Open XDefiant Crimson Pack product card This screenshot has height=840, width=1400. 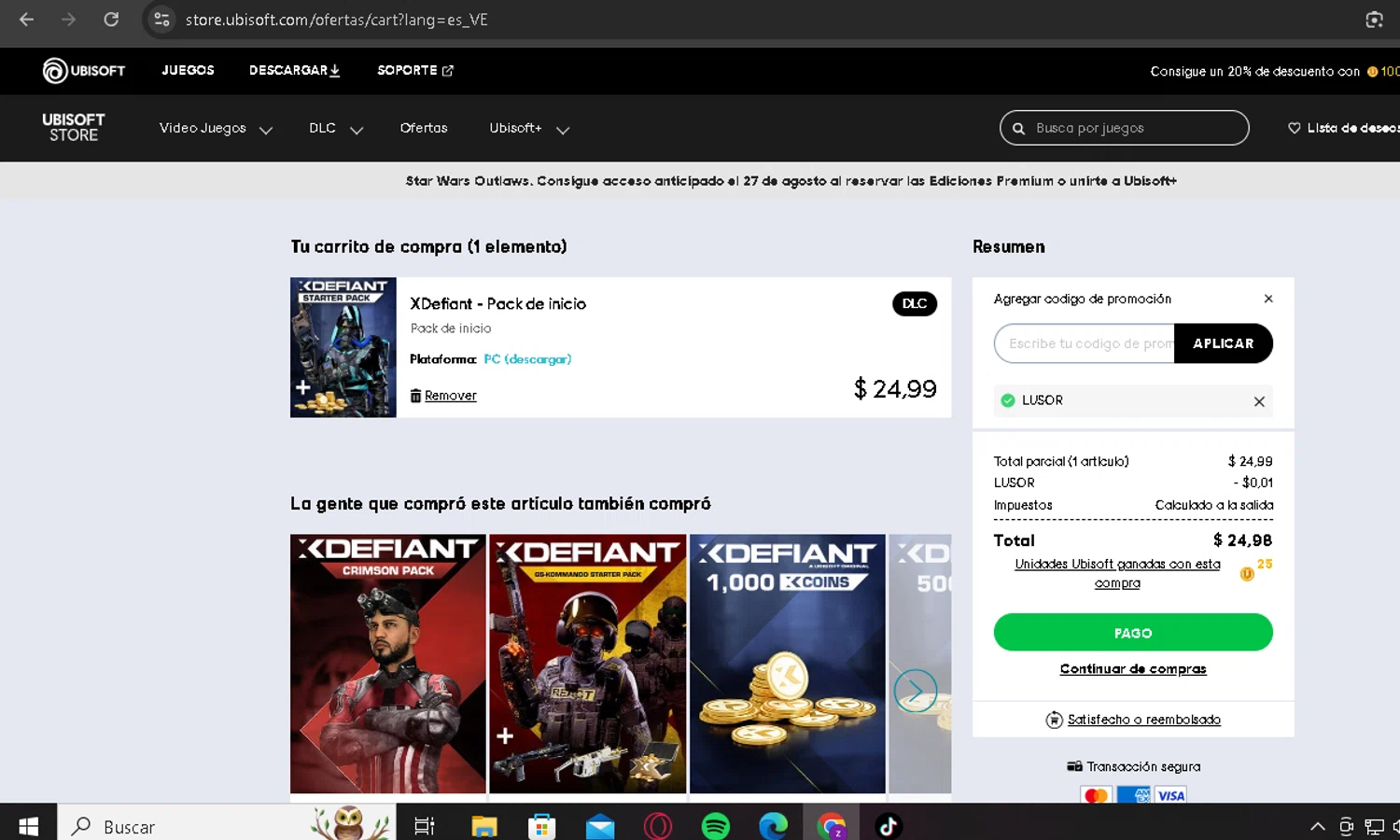coord(388,664)
